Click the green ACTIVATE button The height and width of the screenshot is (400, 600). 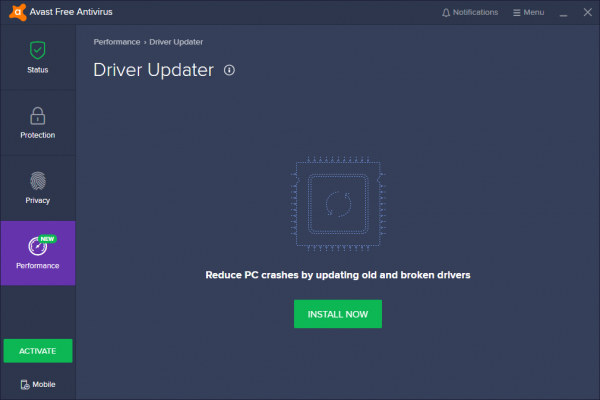(x=38, y=351)
